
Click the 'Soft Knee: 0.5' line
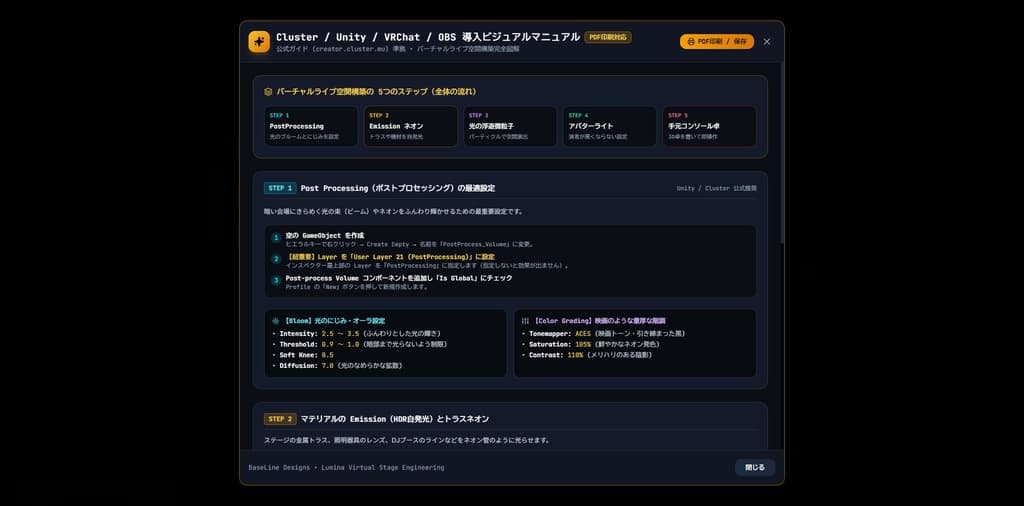[302, 355]
